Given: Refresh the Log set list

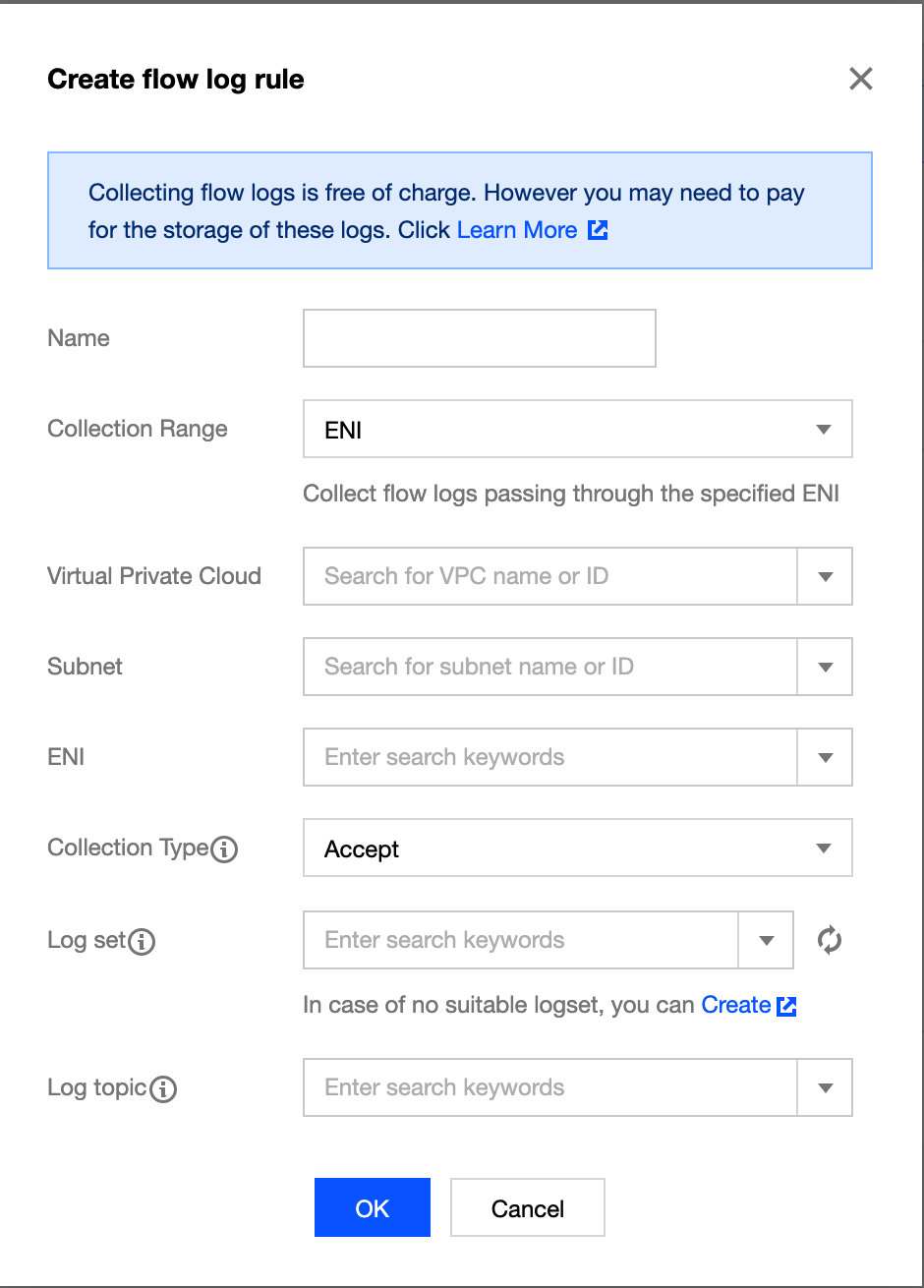Looking at the screenshot, I should click(x=830, y=940).
